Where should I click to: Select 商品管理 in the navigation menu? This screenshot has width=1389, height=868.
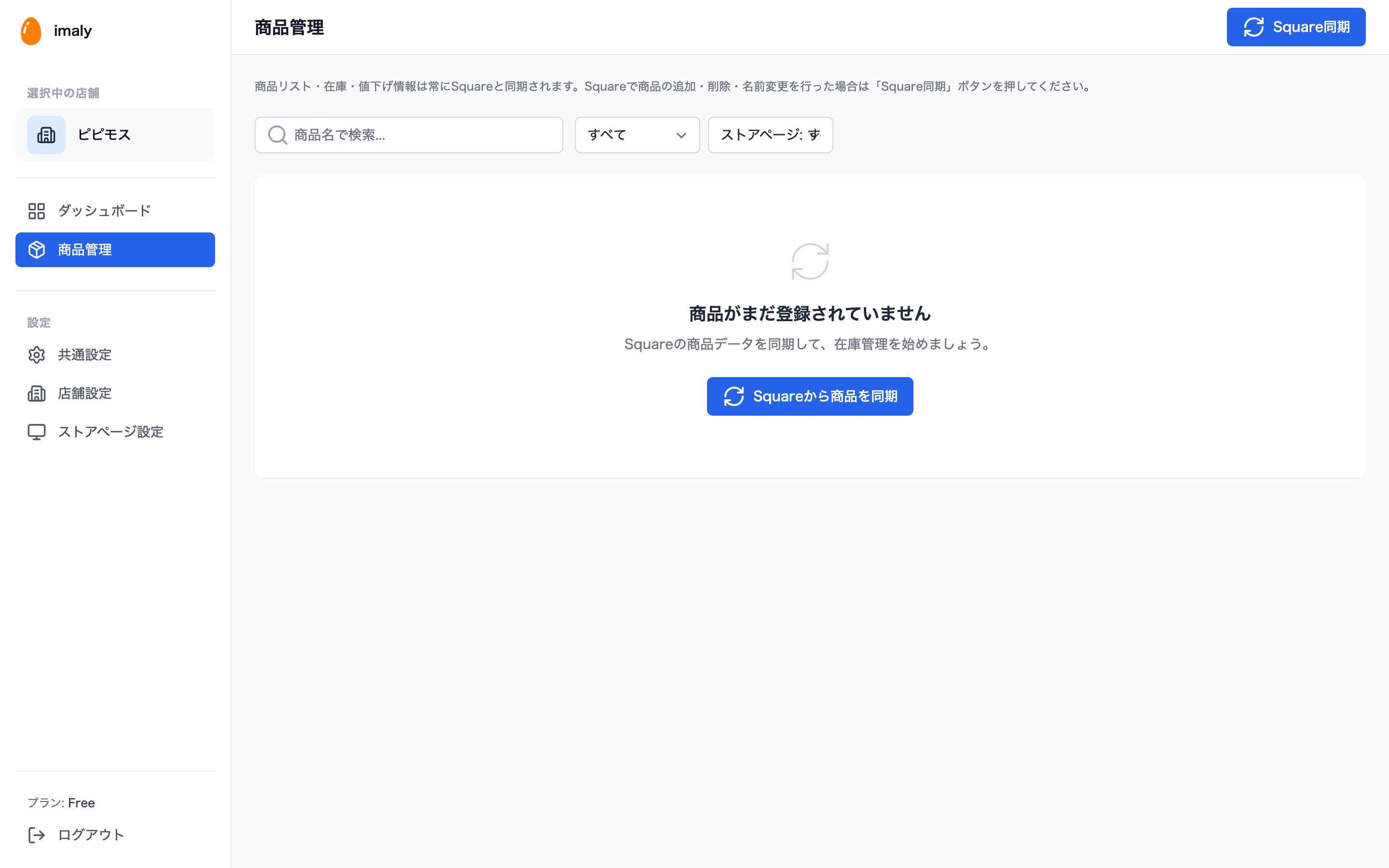[84, 250]
